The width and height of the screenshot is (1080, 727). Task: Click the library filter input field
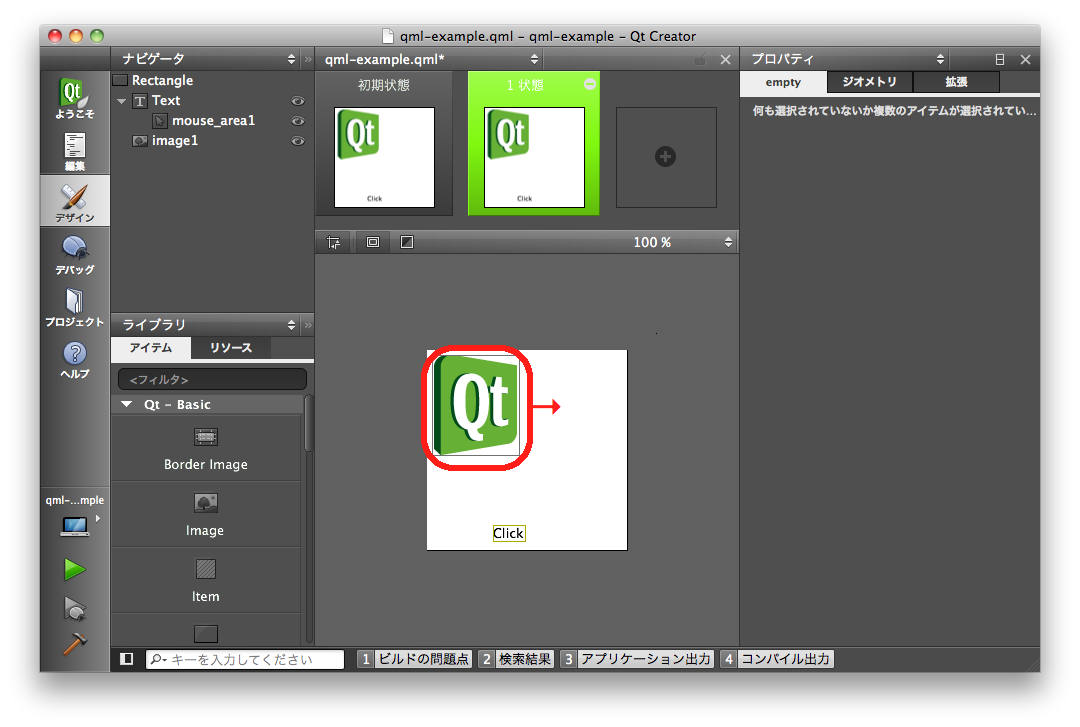(212, 380)
